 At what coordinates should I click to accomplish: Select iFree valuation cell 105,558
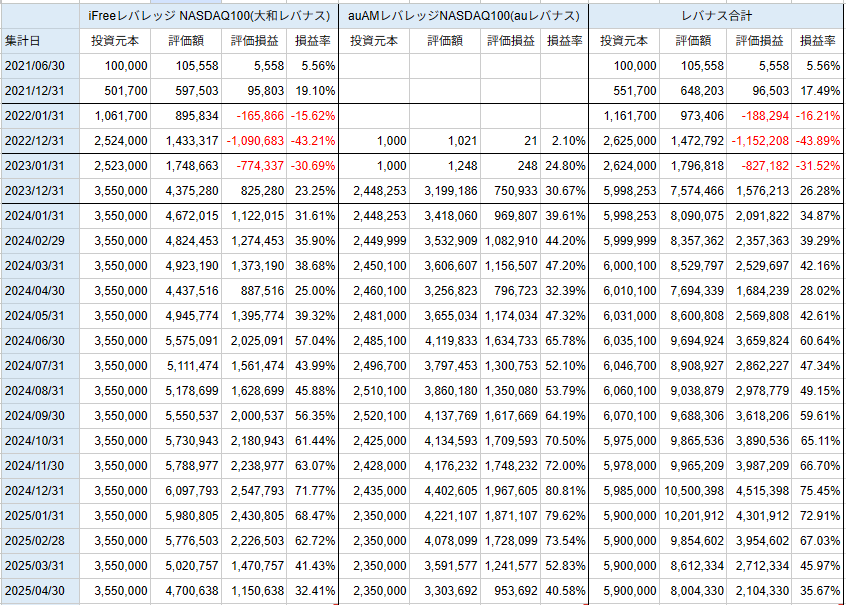tap(186, 66)
